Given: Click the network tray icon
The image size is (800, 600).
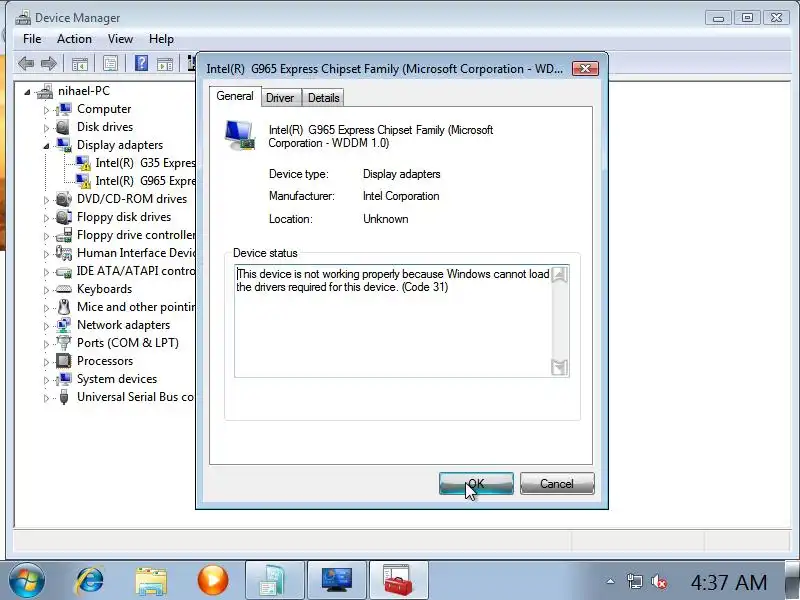Looking at the screenshot, I should click(634, 582).
